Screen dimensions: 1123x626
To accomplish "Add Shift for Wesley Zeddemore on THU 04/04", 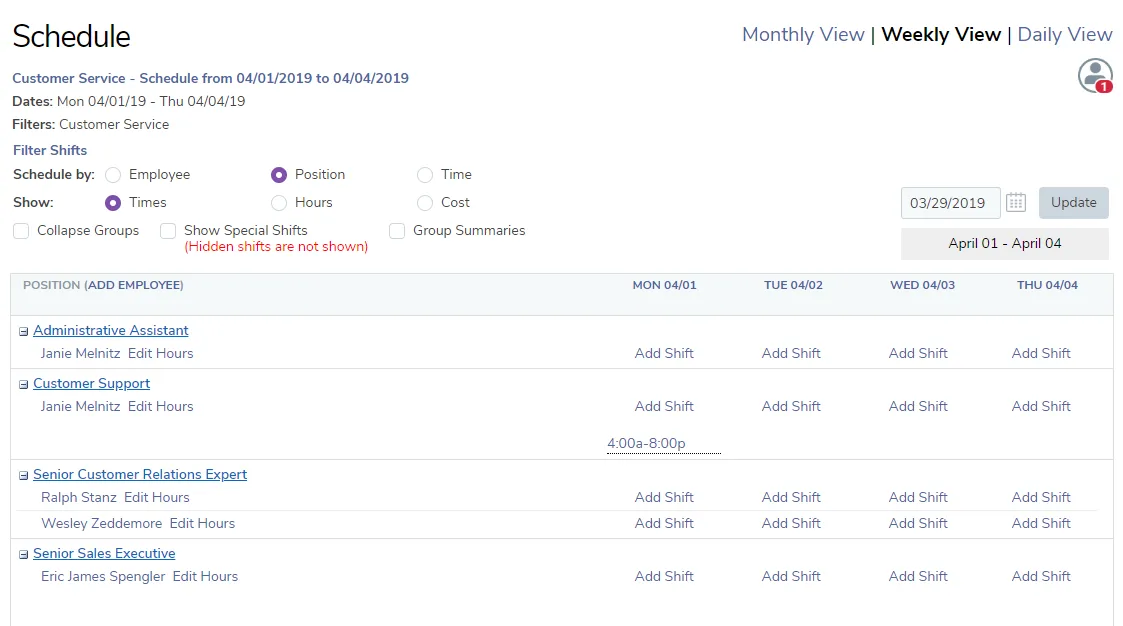I will point(1041,524).
